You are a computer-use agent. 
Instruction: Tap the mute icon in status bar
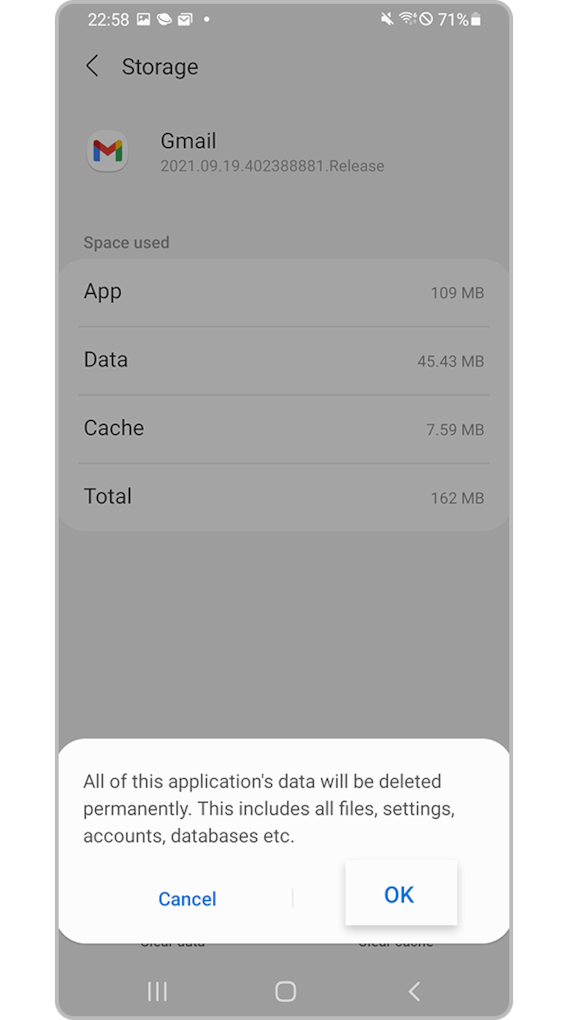(387, 20)
